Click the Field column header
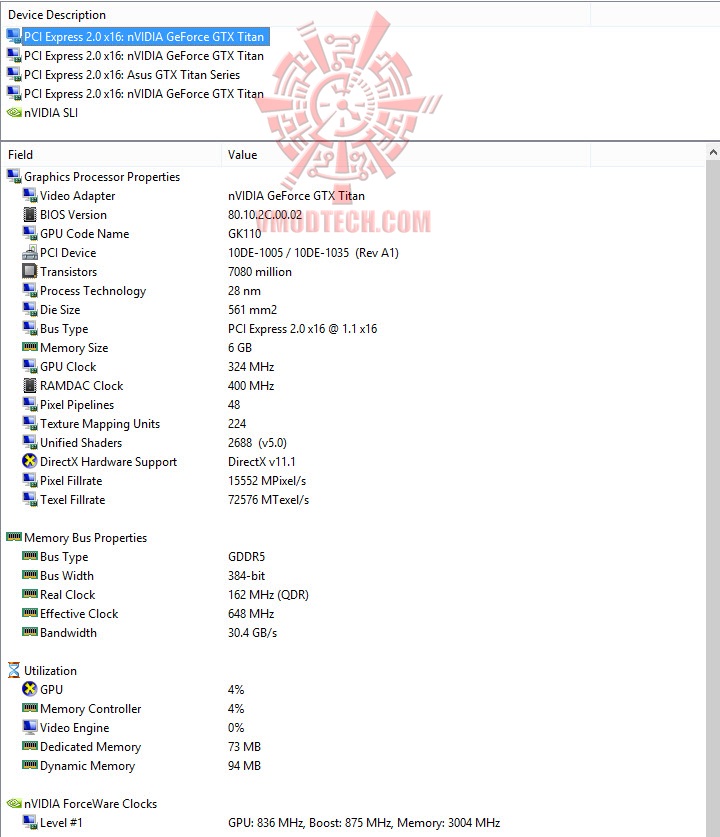This screenshot has height=837, width=720. 20,155
